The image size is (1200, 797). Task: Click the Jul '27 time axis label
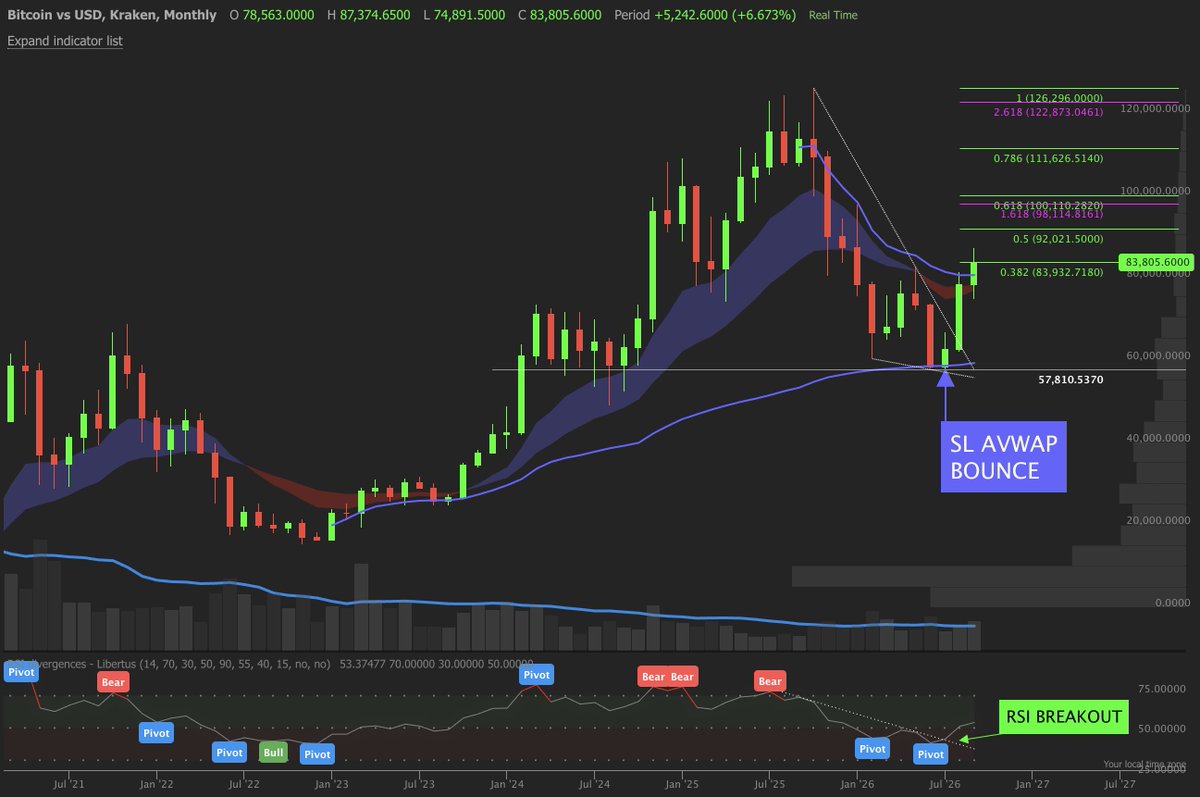click(1121, 785)
